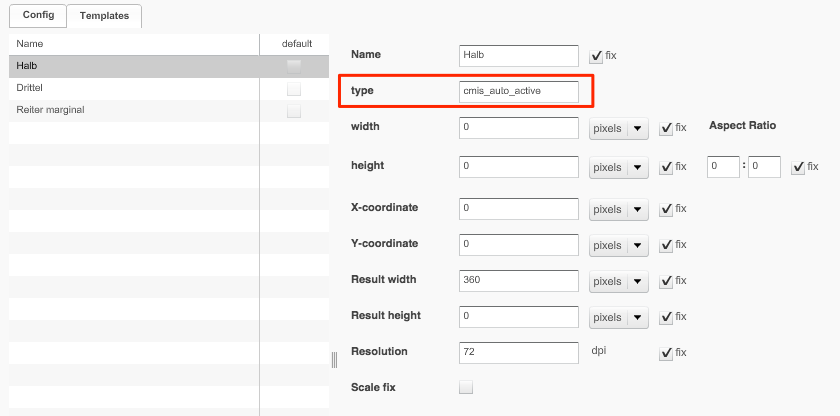This screenshot has height=416, width=840.
Task: Click the Result height input field
Action: tap(519, 317)
